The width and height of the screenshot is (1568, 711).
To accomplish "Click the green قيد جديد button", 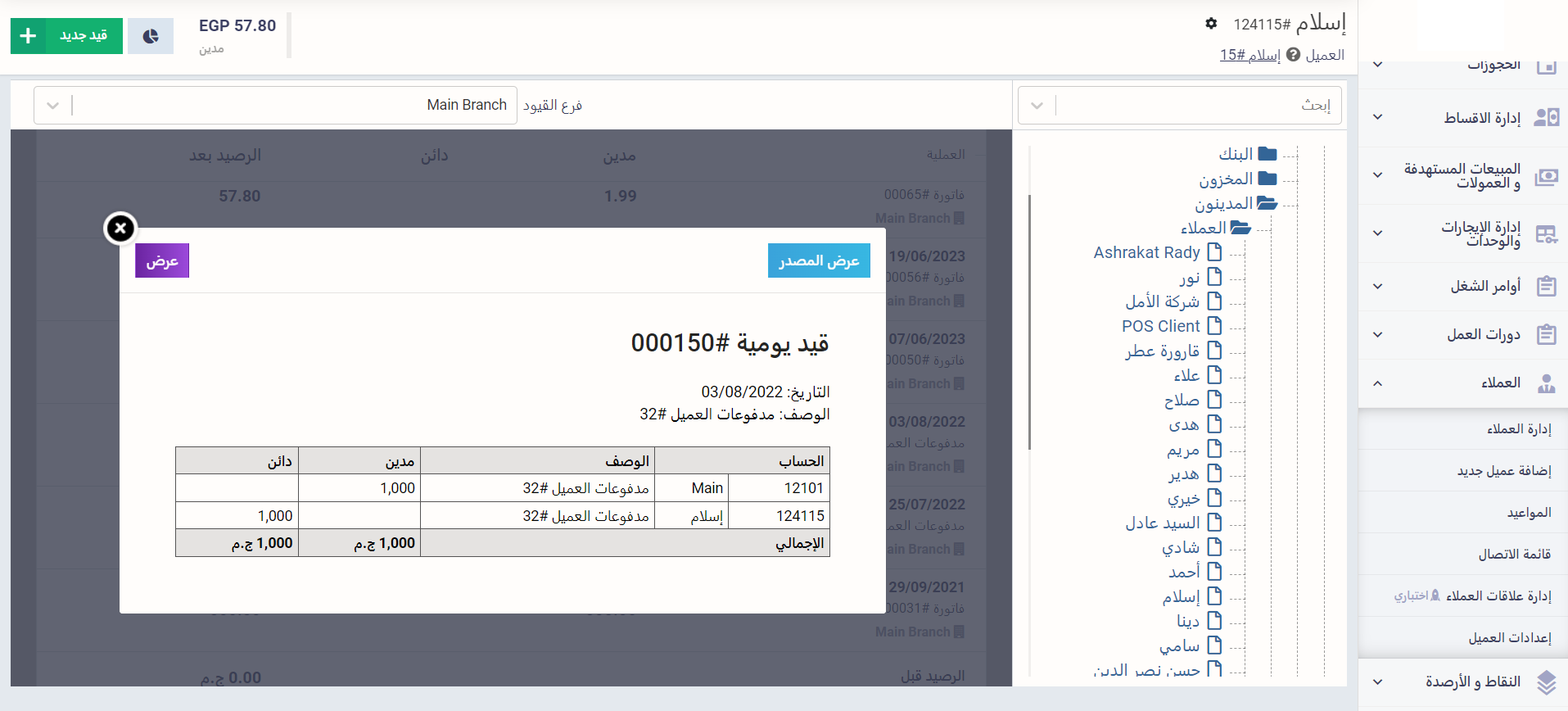I will coord(66,36).
